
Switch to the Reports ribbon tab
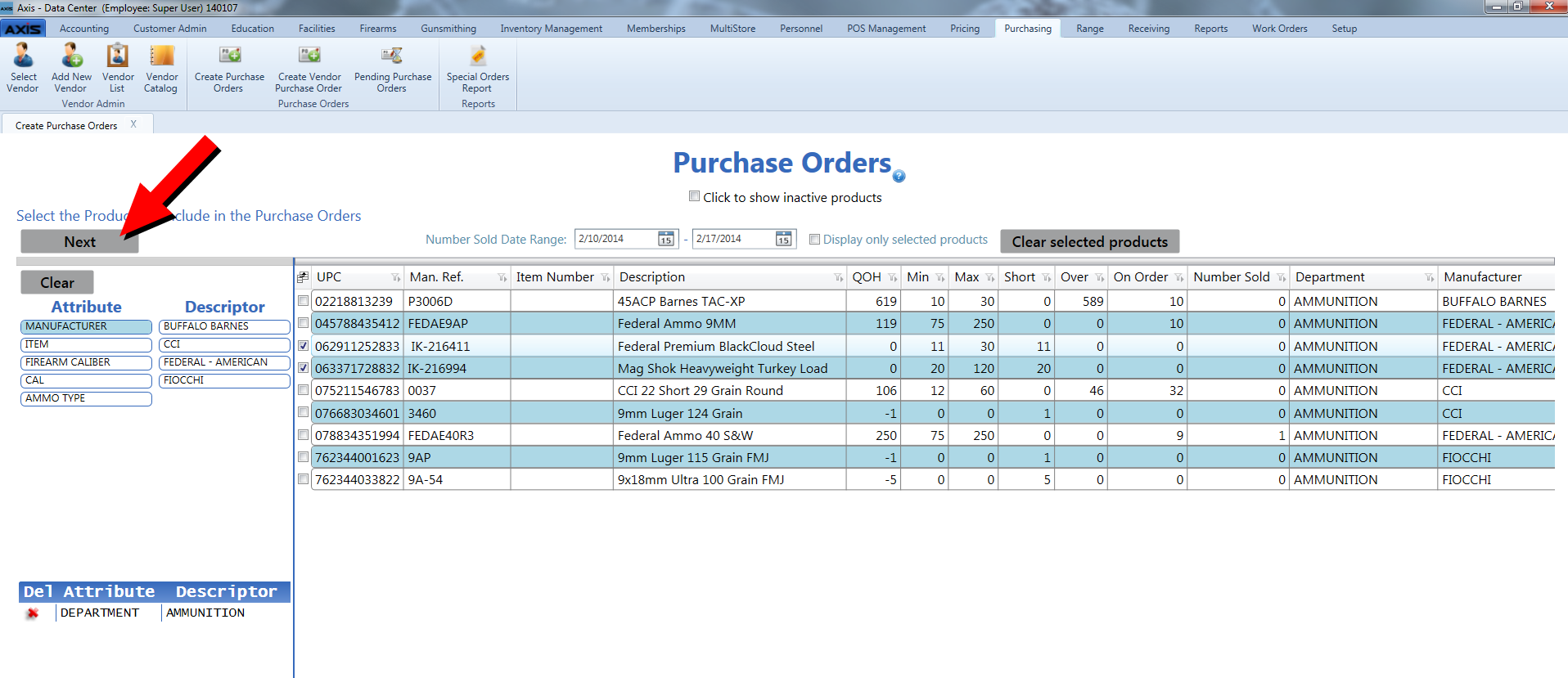click(x=1210, y=29)
